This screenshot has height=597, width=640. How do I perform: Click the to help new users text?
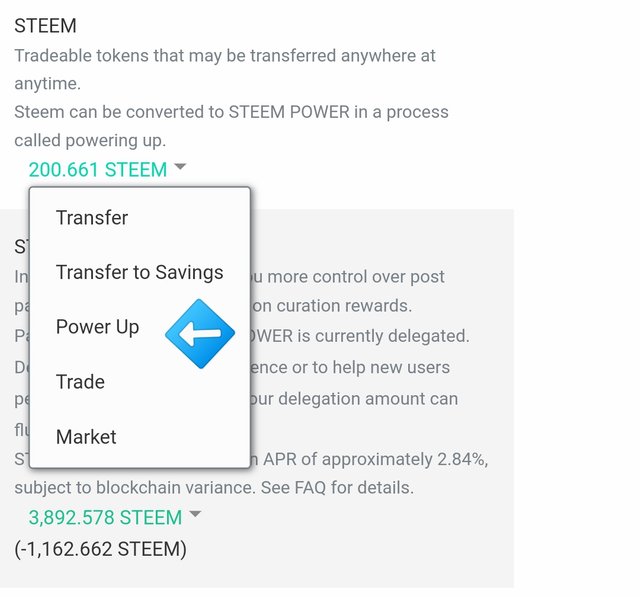[x=391, y=367]
